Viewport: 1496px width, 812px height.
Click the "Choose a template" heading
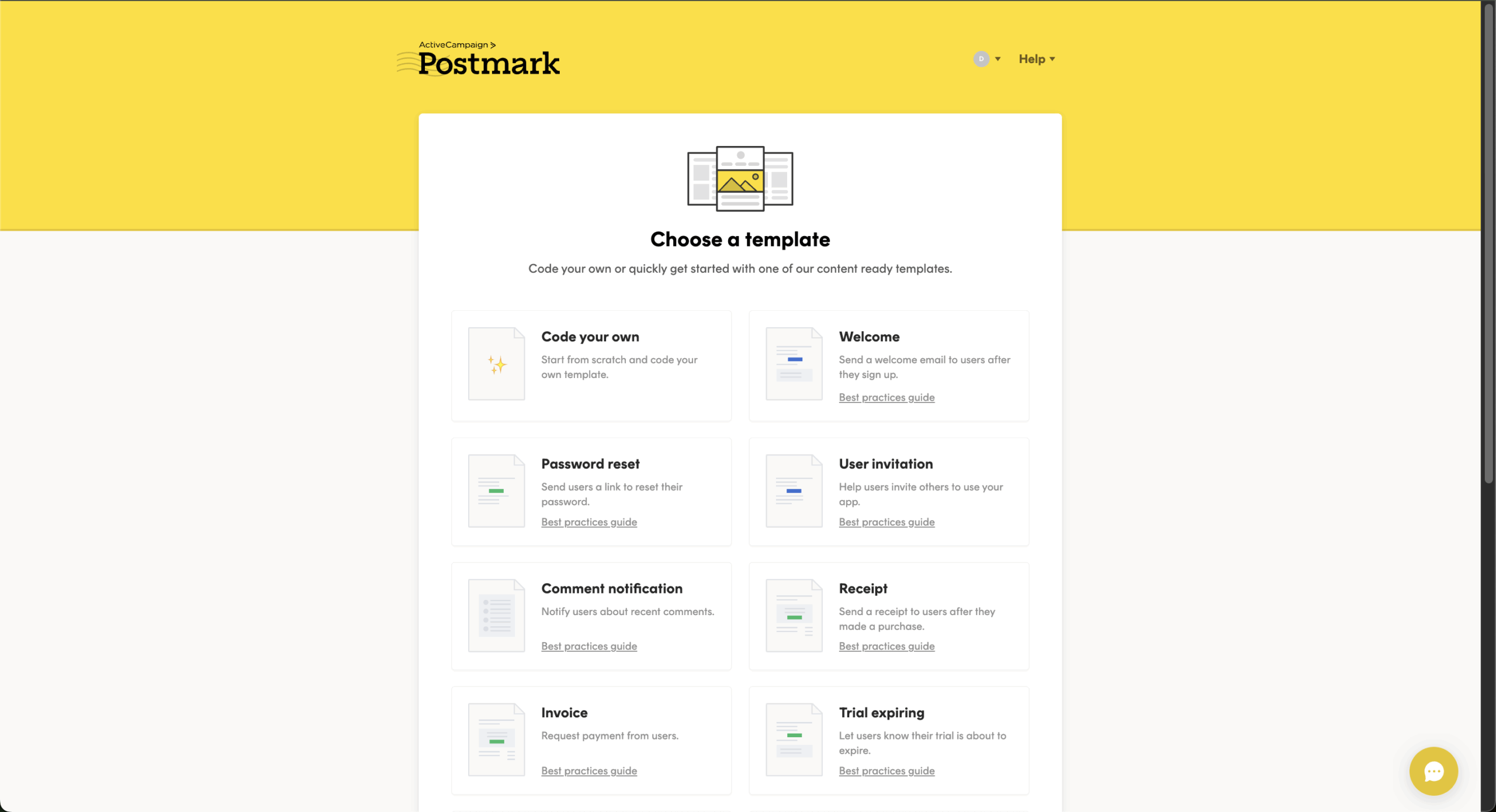point(740,240)
